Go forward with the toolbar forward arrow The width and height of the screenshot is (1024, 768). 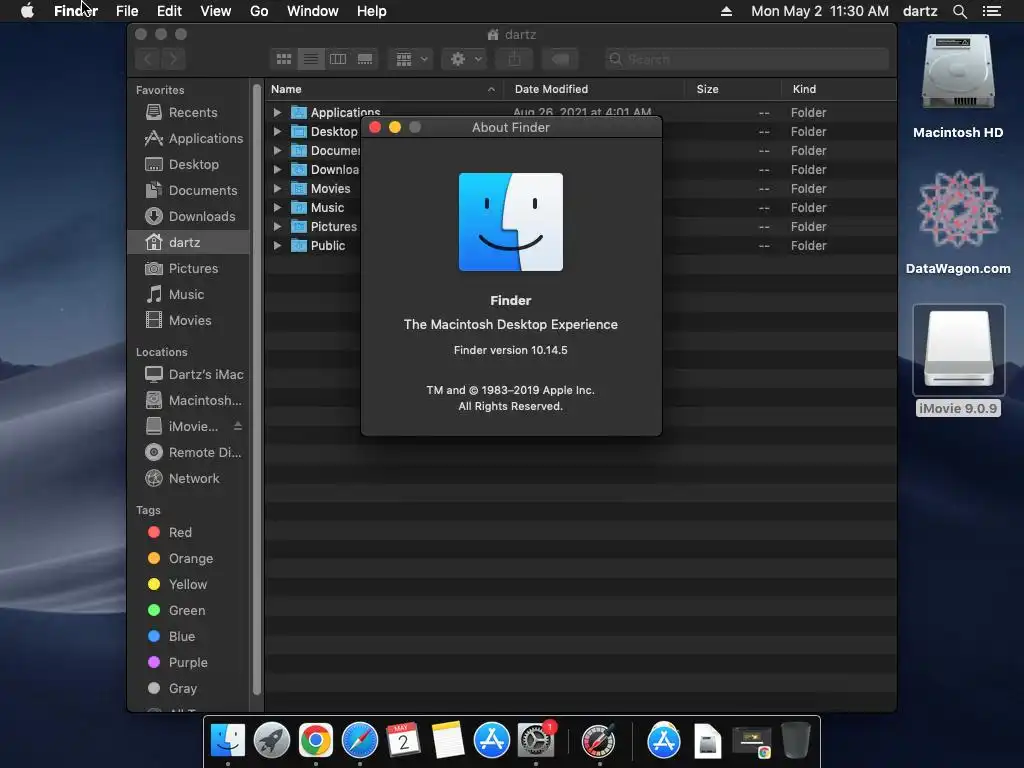click(x=173, y=59)
